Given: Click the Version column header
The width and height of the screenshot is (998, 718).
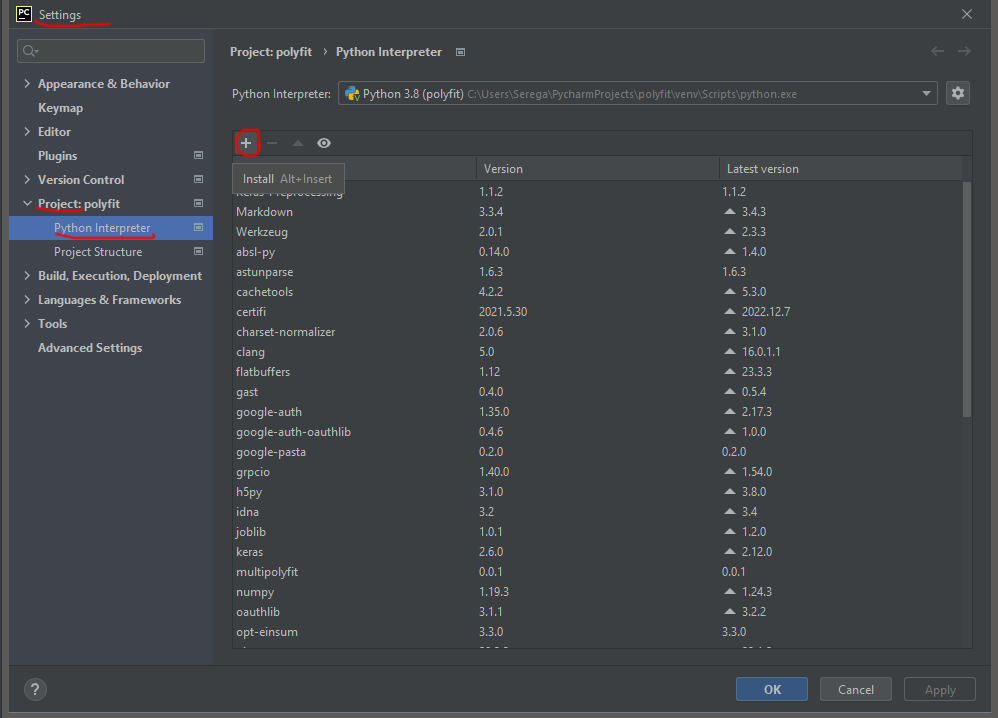Looking at the screenshot, I should (x=598, y=169).
